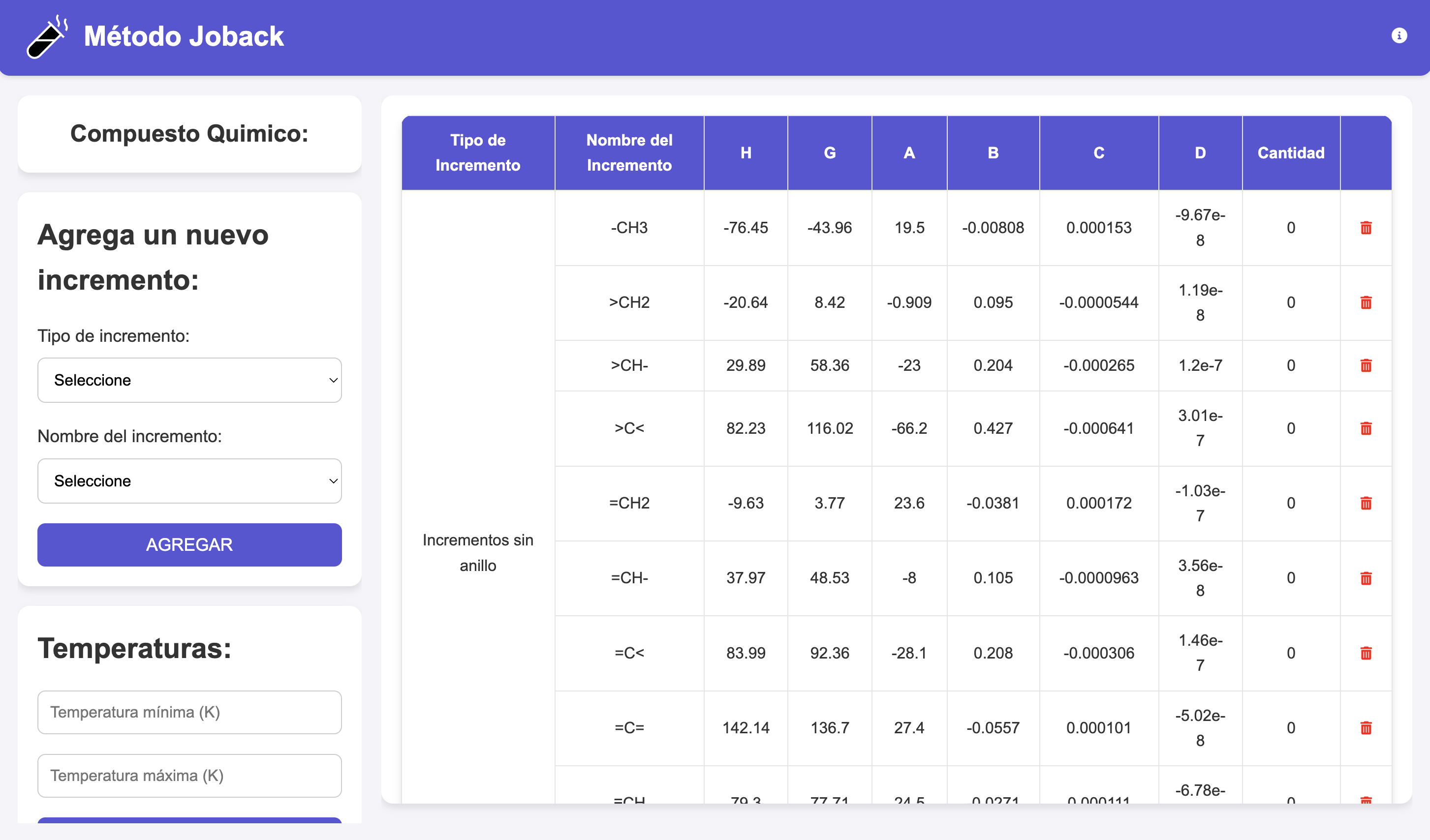The image size is (1430, 840).
Task: Click the Nombre del Incremento column header
Action: click(629, 152)
